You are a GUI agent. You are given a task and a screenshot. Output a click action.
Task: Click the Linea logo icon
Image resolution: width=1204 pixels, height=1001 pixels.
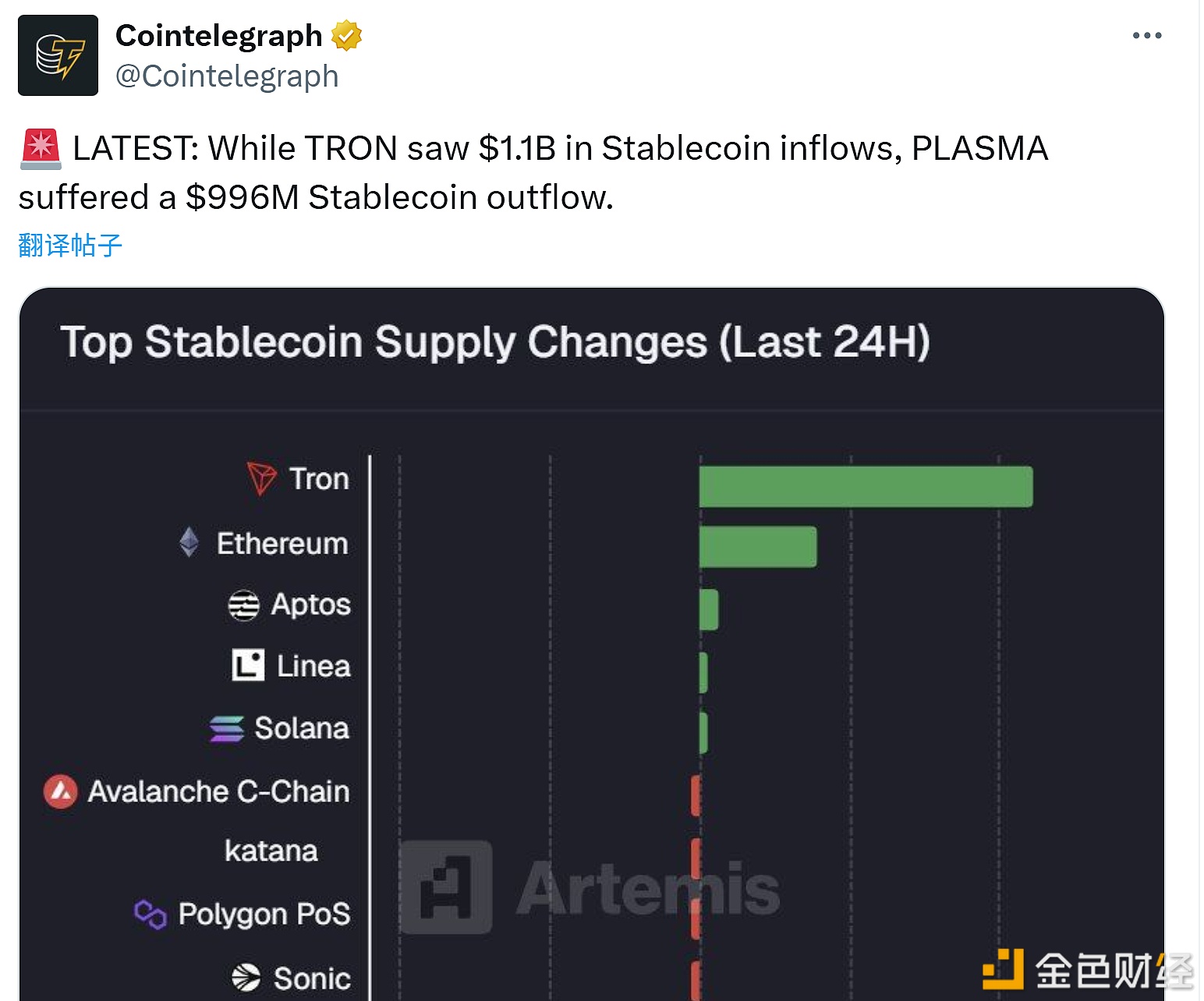[x=248, y=665]
